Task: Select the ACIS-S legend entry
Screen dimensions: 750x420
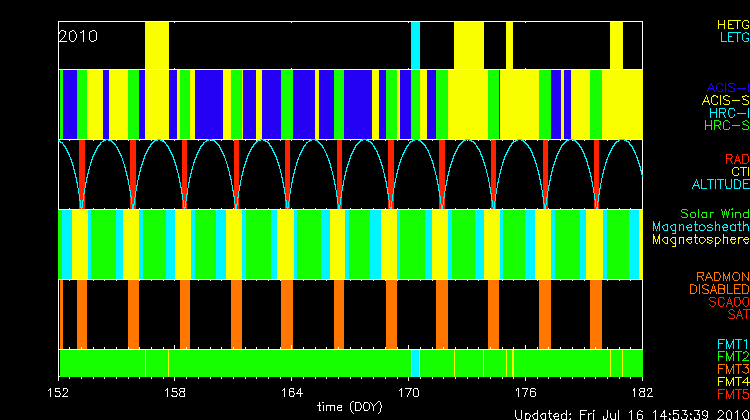Action: point(725,100)
